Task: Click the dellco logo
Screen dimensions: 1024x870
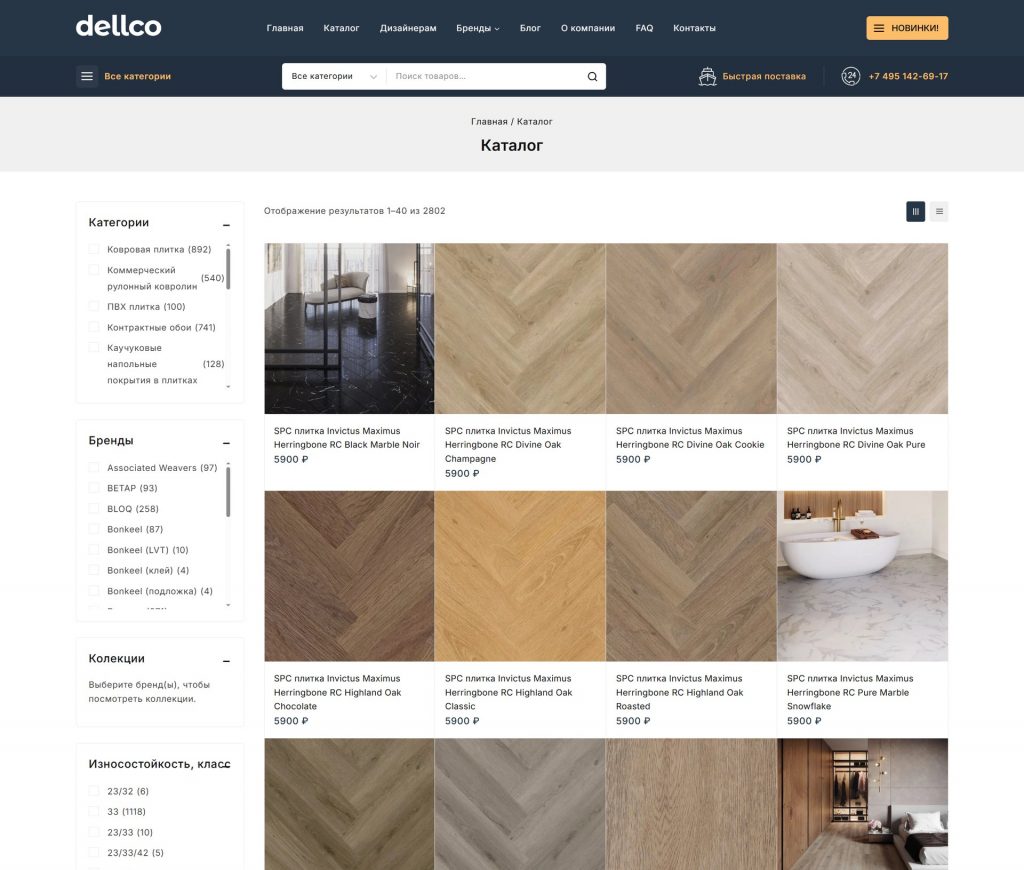Action: [118, 27]
